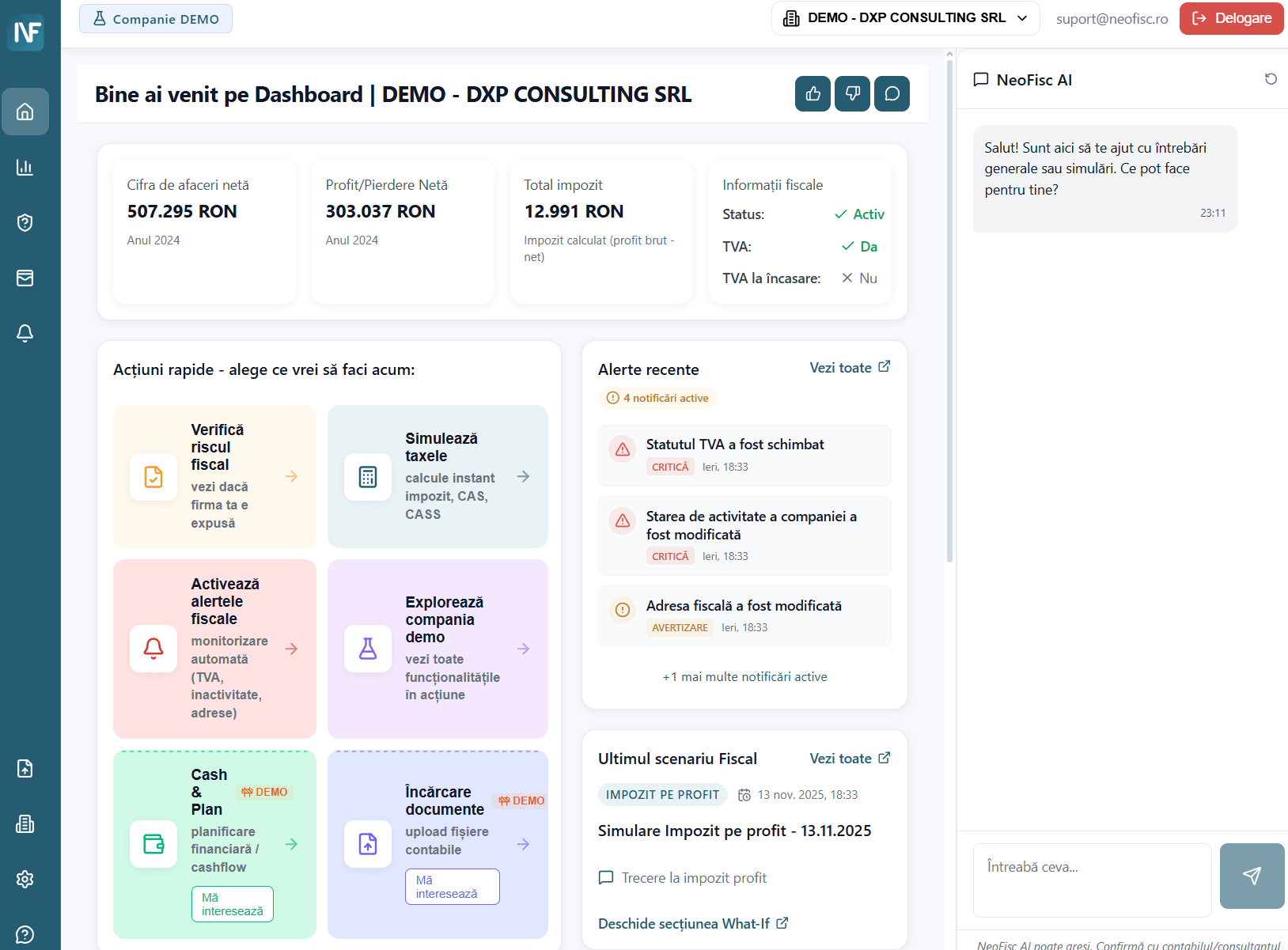Open the fiscal risk shield icon in sidebar
Screen dimensions: 1288x950
pos(25,222)
